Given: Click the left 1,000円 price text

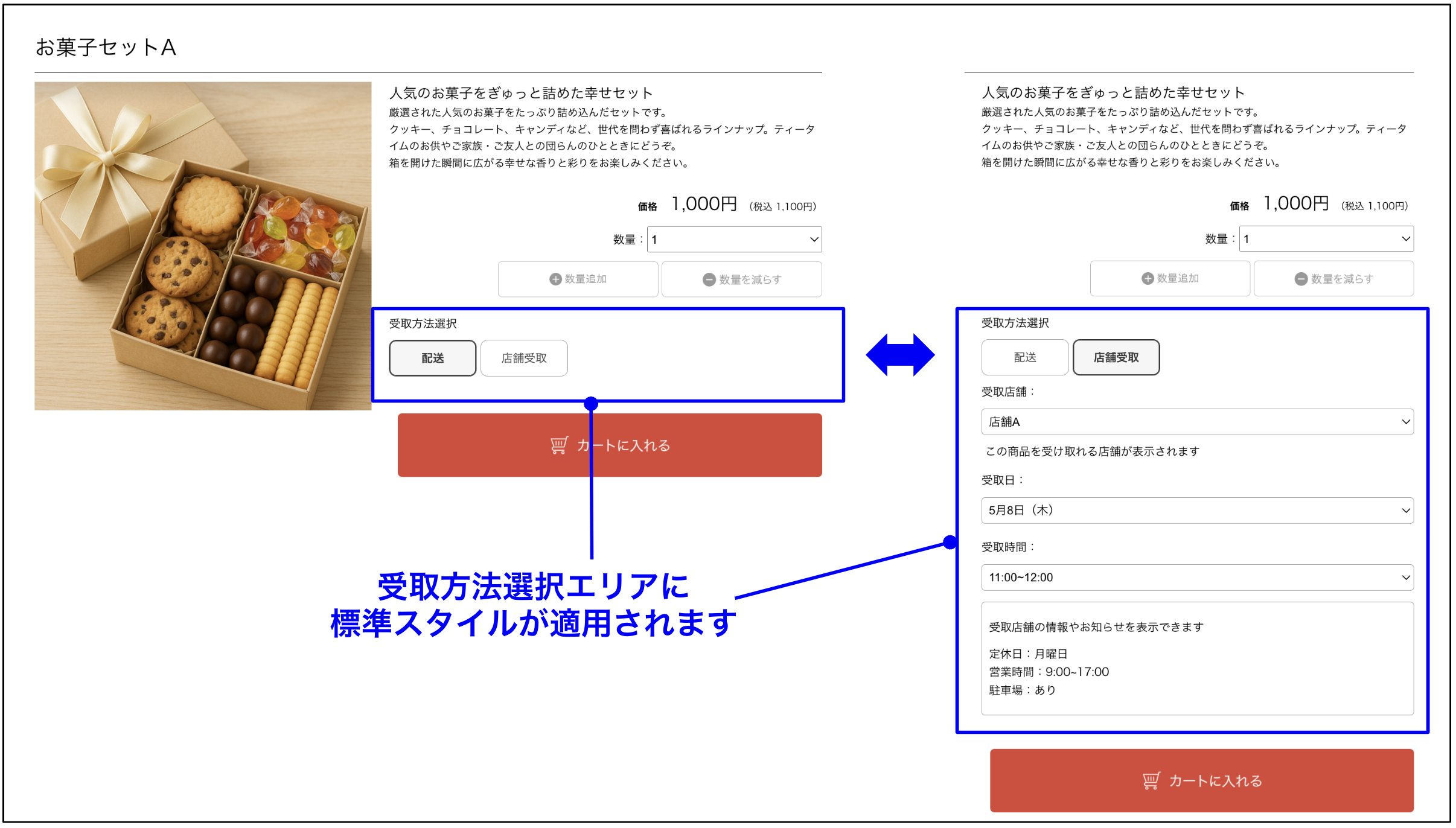Looking at the screenshot, I should tap(704, 204).
